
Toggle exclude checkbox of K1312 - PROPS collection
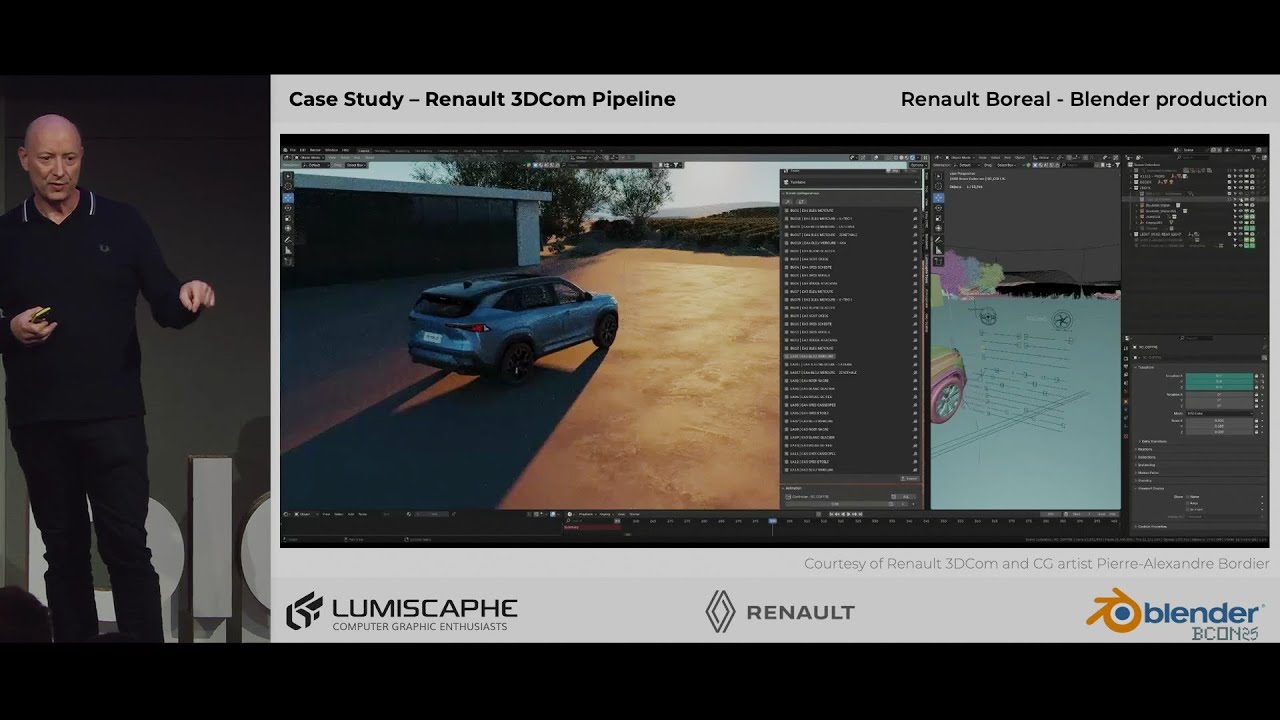tap(1229, 176)
